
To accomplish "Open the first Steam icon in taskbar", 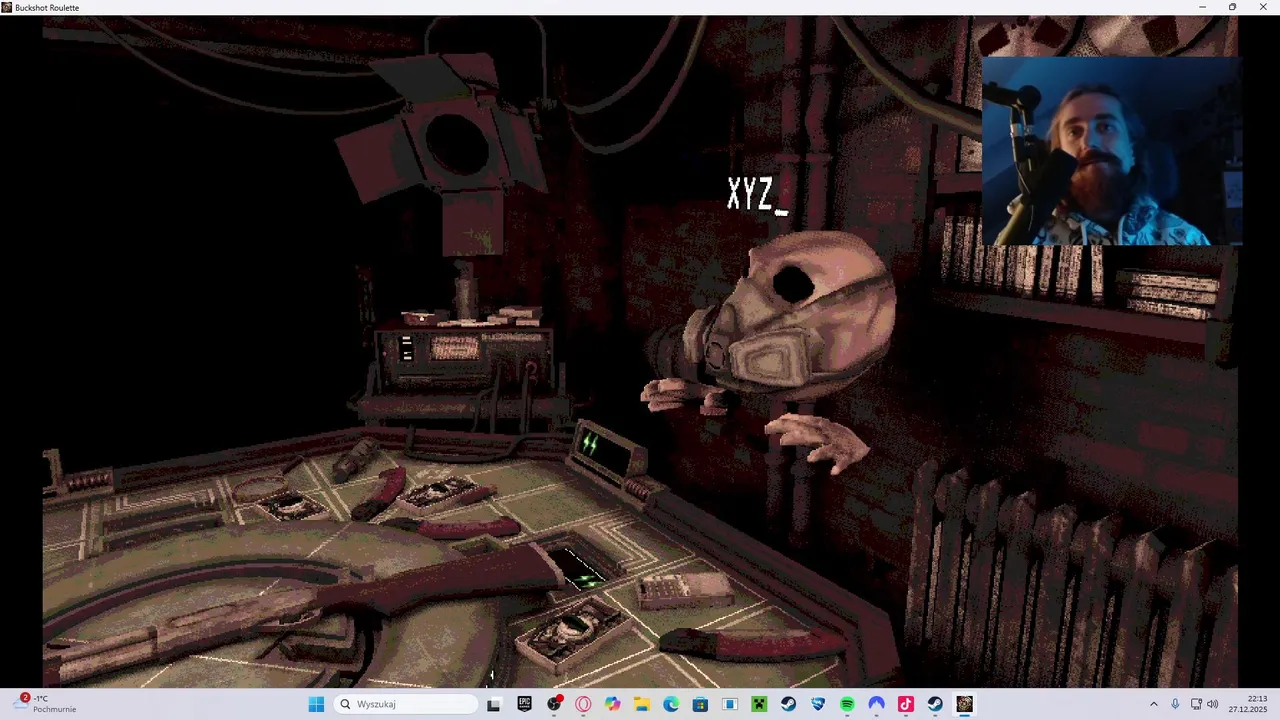I will pyautogui.click(x=788, y=704).
